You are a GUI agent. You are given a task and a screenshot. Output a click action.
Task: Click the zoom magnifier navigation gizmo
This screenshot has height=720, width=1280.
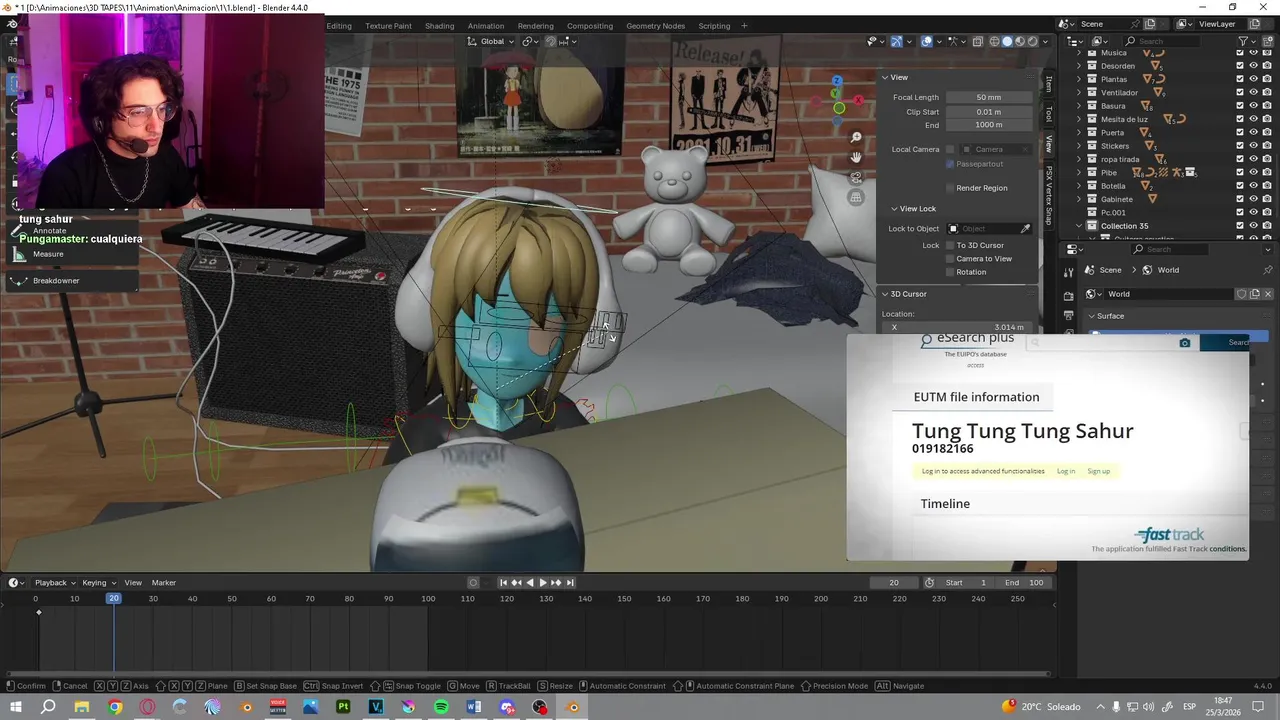click(856, 137)
